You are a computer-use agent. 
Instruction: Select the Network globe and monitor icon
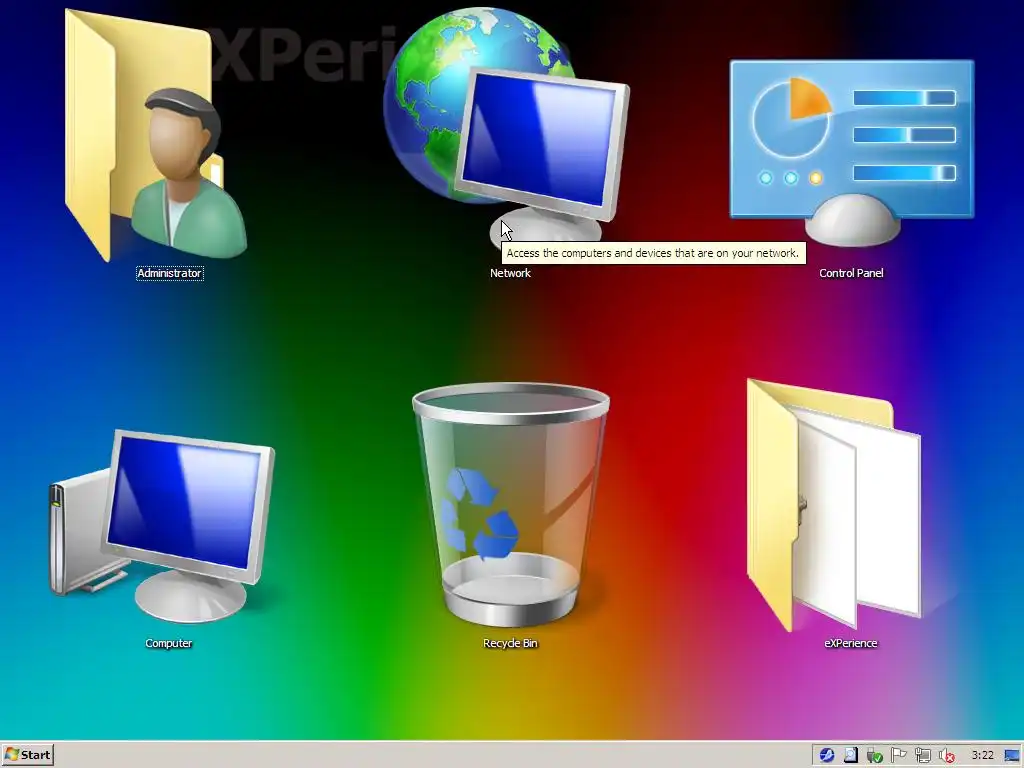pos(506,127)
